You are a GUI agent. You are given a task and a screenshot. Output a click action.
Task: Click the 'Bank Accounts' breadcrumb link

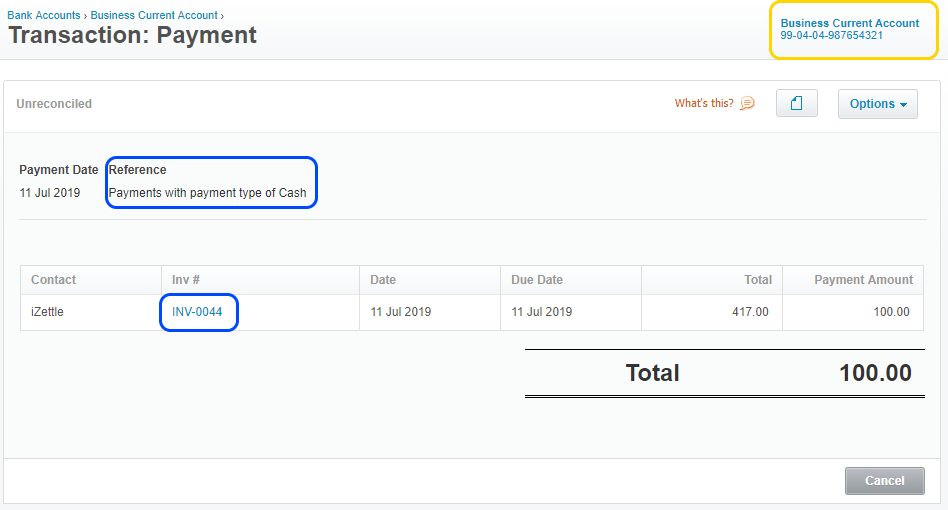44,16
